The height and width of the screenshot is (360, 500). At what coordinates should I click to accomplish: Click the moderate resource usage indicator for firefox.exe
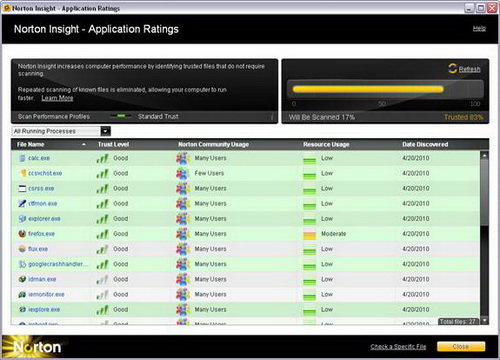click(309, 235)
